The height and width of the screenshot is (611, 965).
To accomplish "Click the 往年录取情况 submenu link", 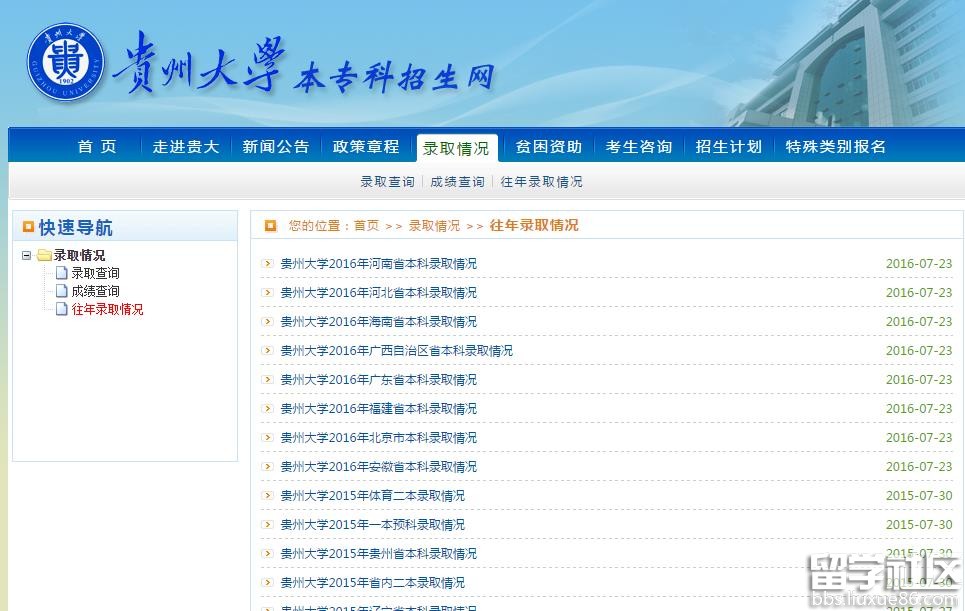I will point(542,182).
